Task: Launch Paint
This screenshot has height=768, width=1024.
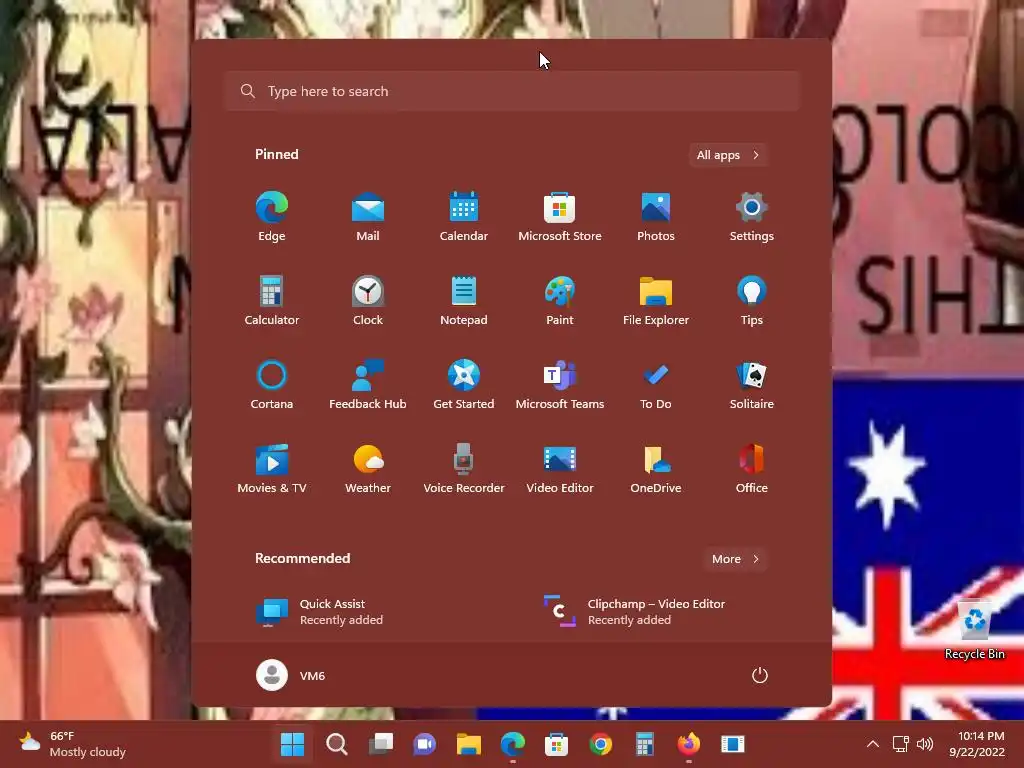Action: (x=560, y=301)
